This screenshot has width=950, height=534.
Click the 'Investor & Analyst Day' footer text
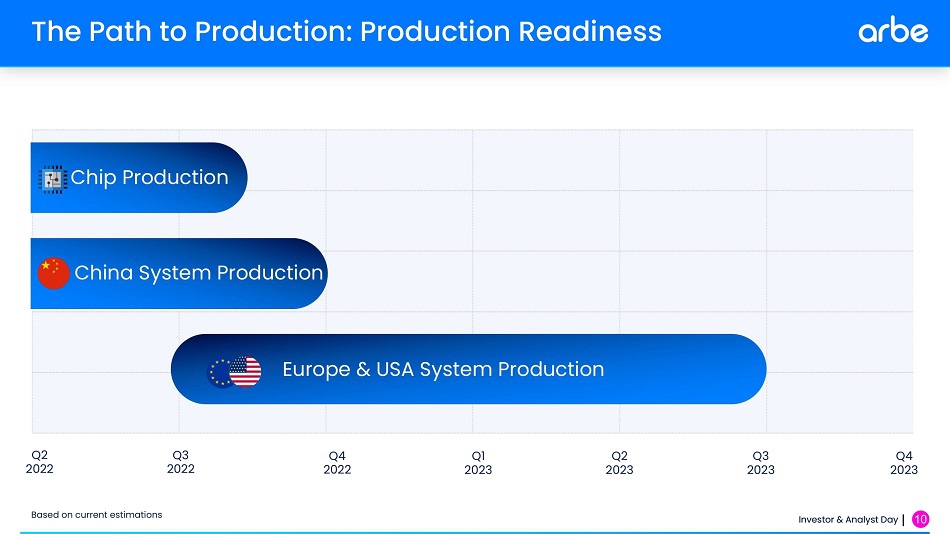click(x=847, y=520)
